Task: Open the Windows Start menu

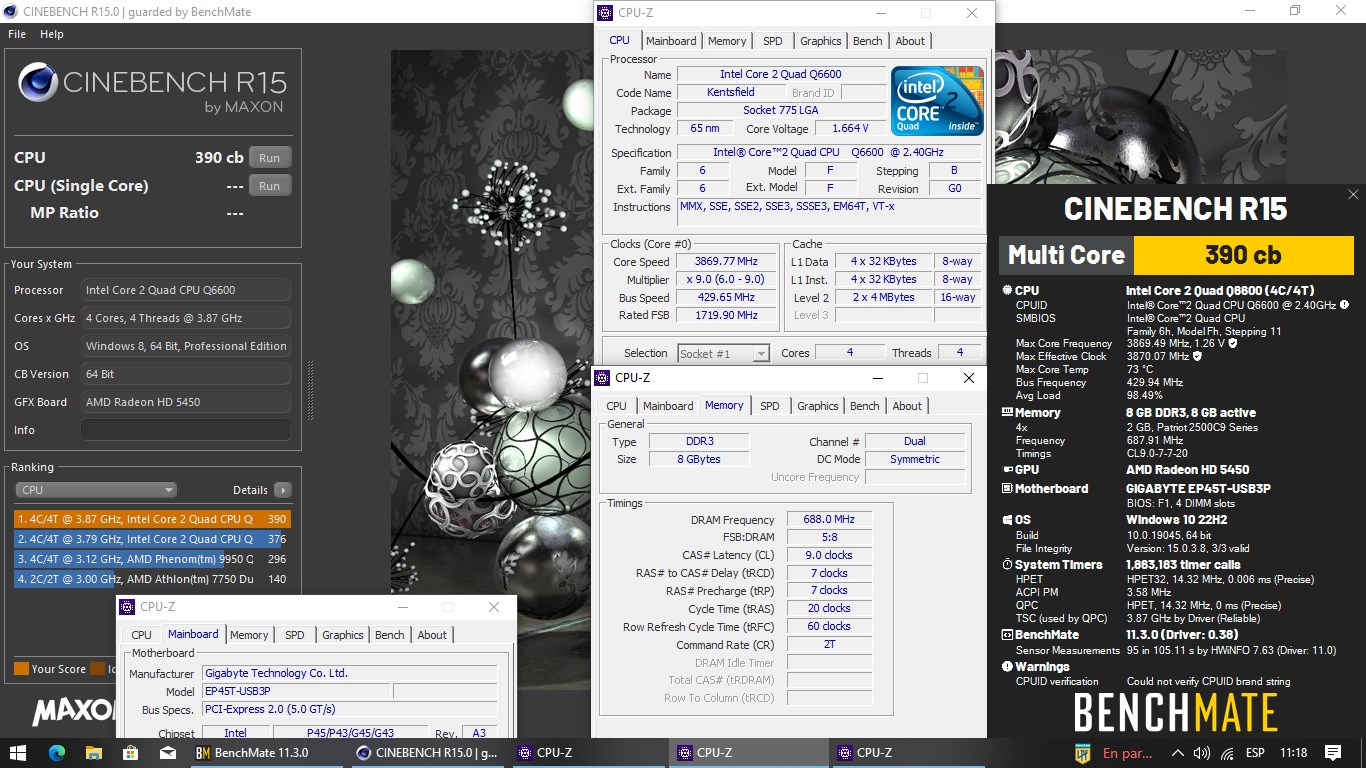Action: click(x=18, y=753)
